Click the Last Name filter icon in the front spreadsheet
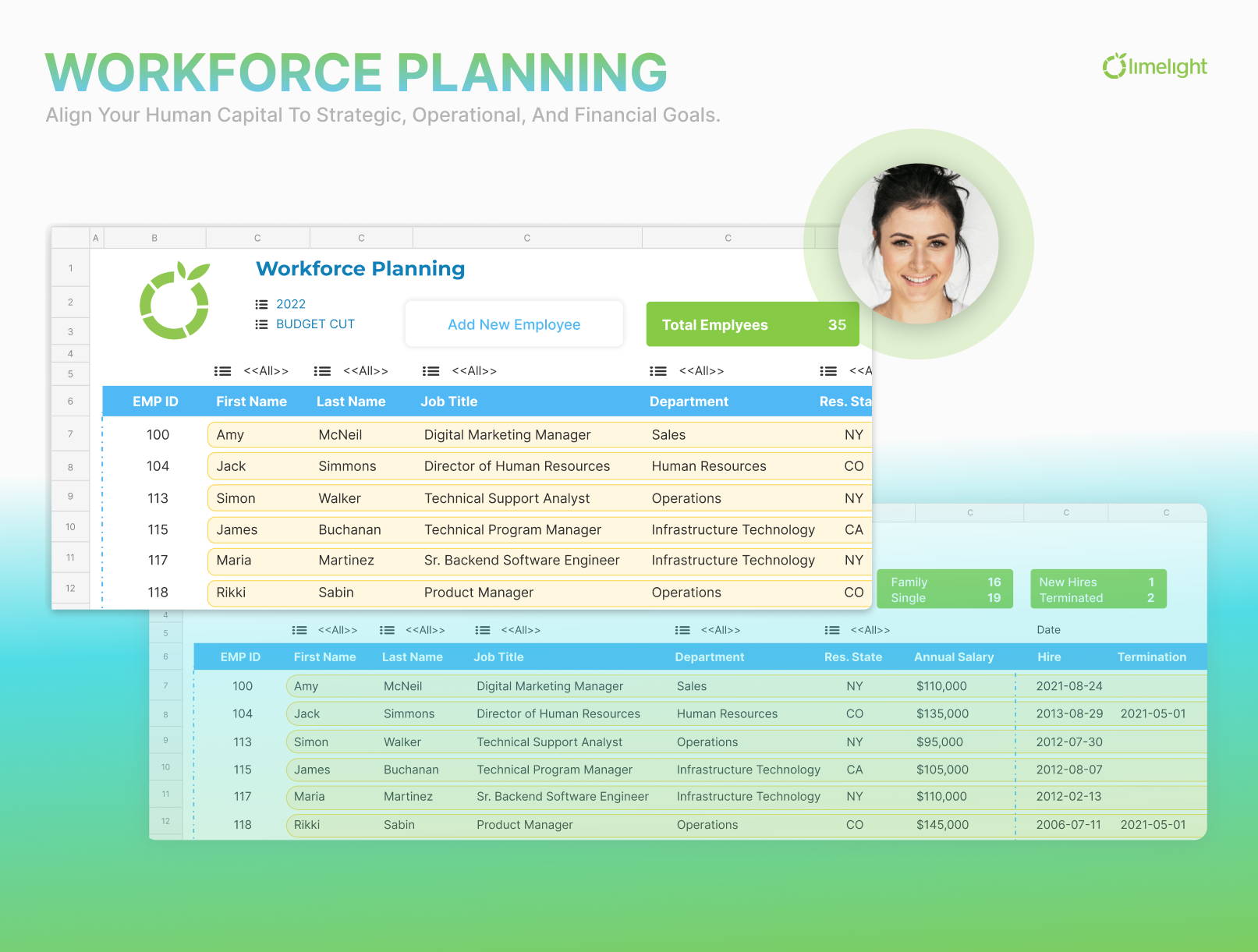The width and height of the screenshot is (1258, 952). pyautogui.click(x=322, y=371)
